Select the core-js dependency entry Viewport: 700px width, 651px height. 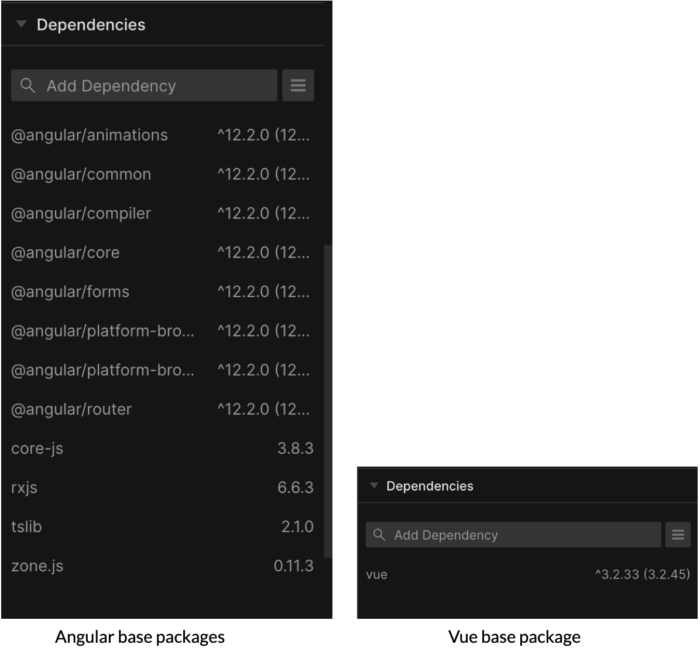(x=38, y=448)
